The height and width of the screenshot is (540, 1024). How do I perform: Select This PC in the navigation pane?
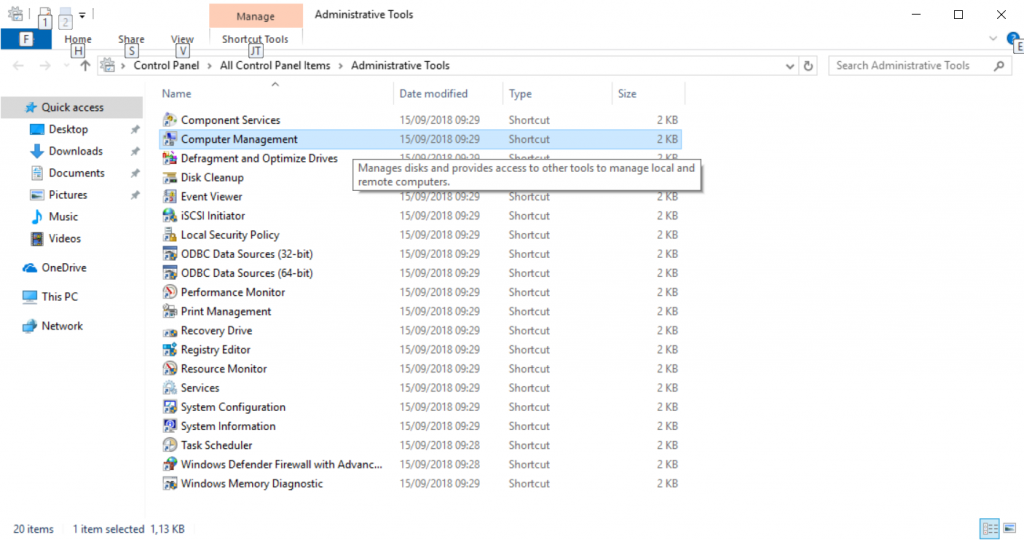pos(59,296)
